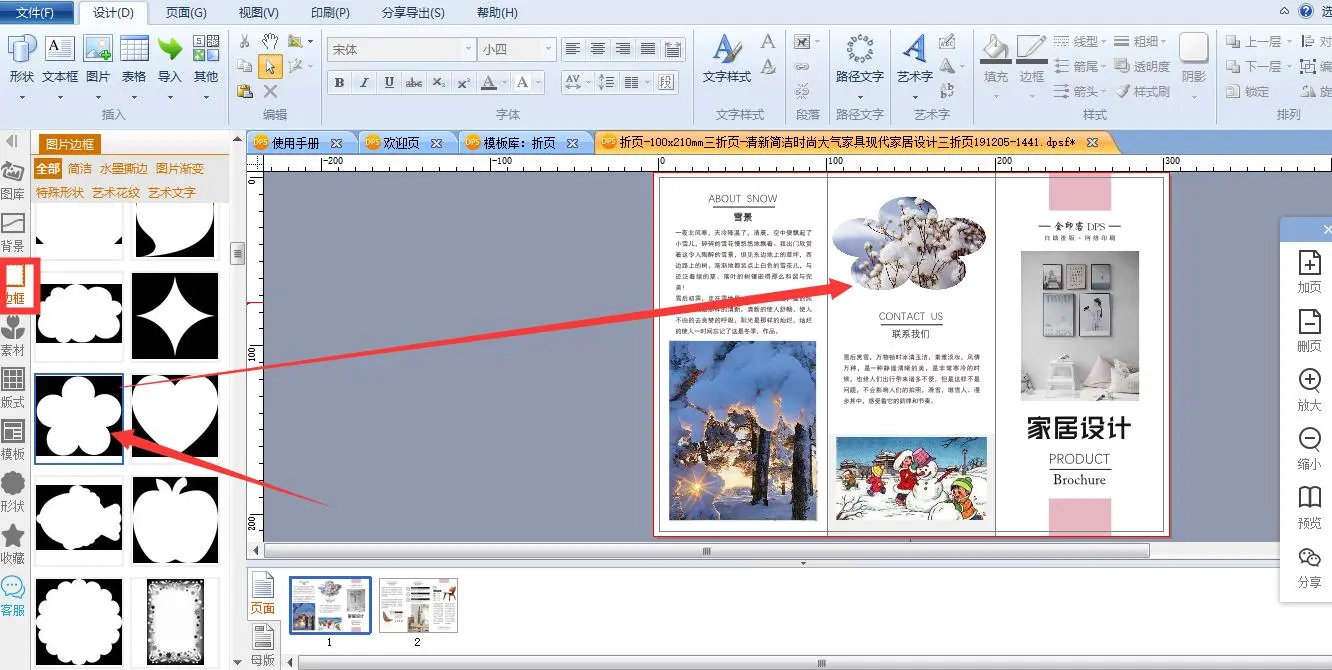Click the 加页 add page icon
The width and height of the screenshot is (1332, 670).
[1309, 270]
